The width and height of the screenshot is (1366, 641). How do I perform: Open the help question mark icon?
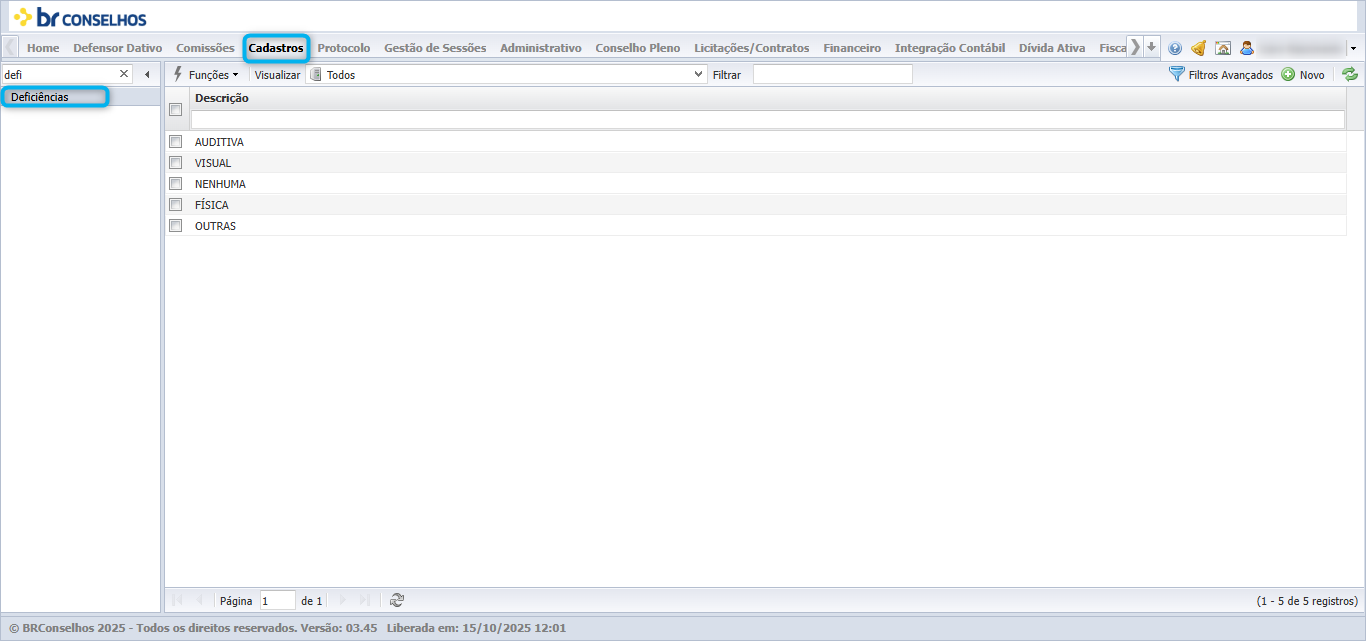pos(1175,48)
